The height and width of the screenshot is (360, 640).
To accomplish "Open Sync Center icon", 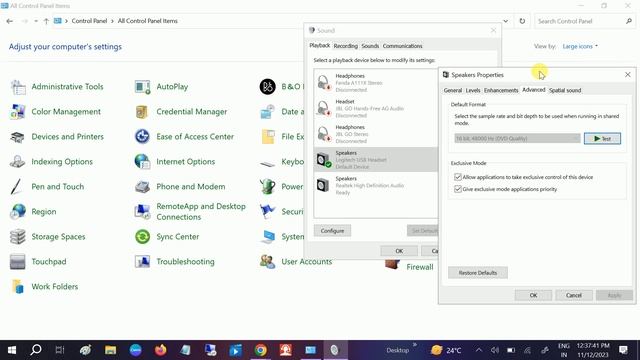I will point(142,237).
